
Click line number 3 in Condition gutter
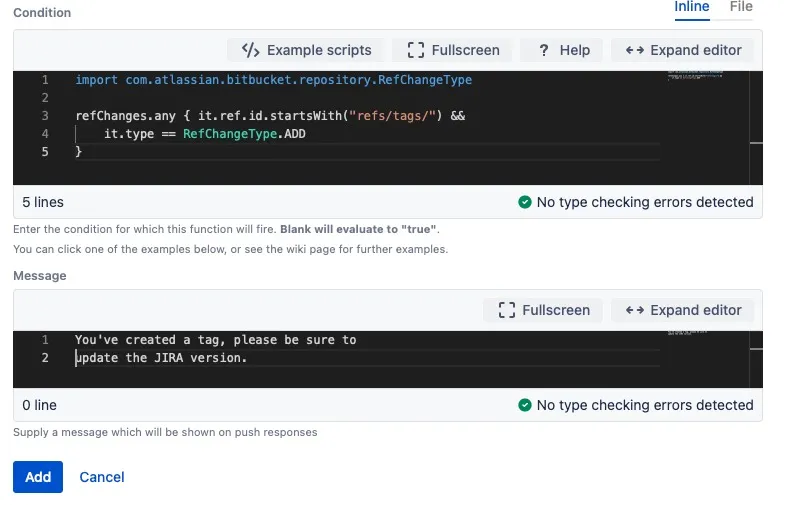(x=45, y=116)
